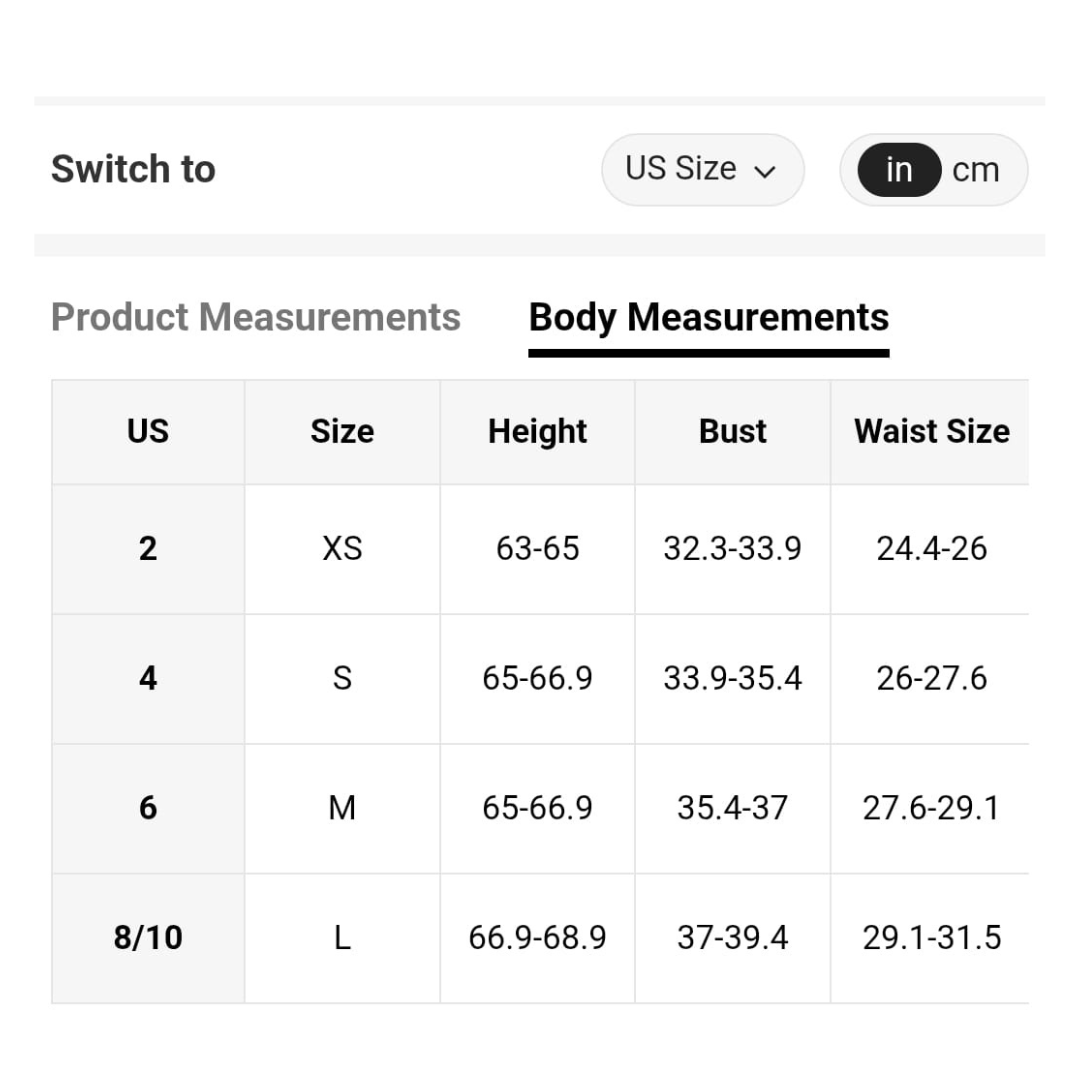Select the US size 4 row

pyautogui.click(x=148, y=678)
